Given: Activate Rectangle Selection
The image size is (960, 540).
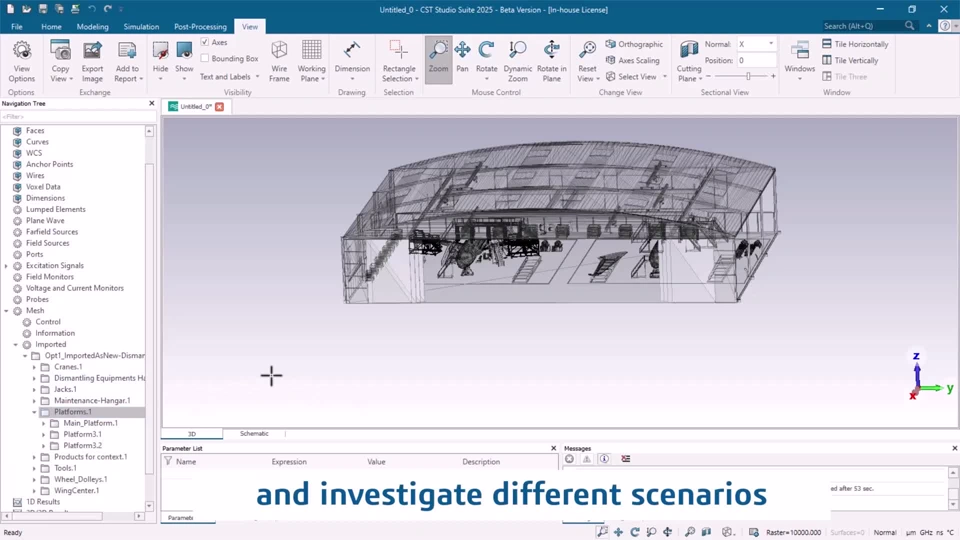Looking at the screenshot, I should coord(399,61).
